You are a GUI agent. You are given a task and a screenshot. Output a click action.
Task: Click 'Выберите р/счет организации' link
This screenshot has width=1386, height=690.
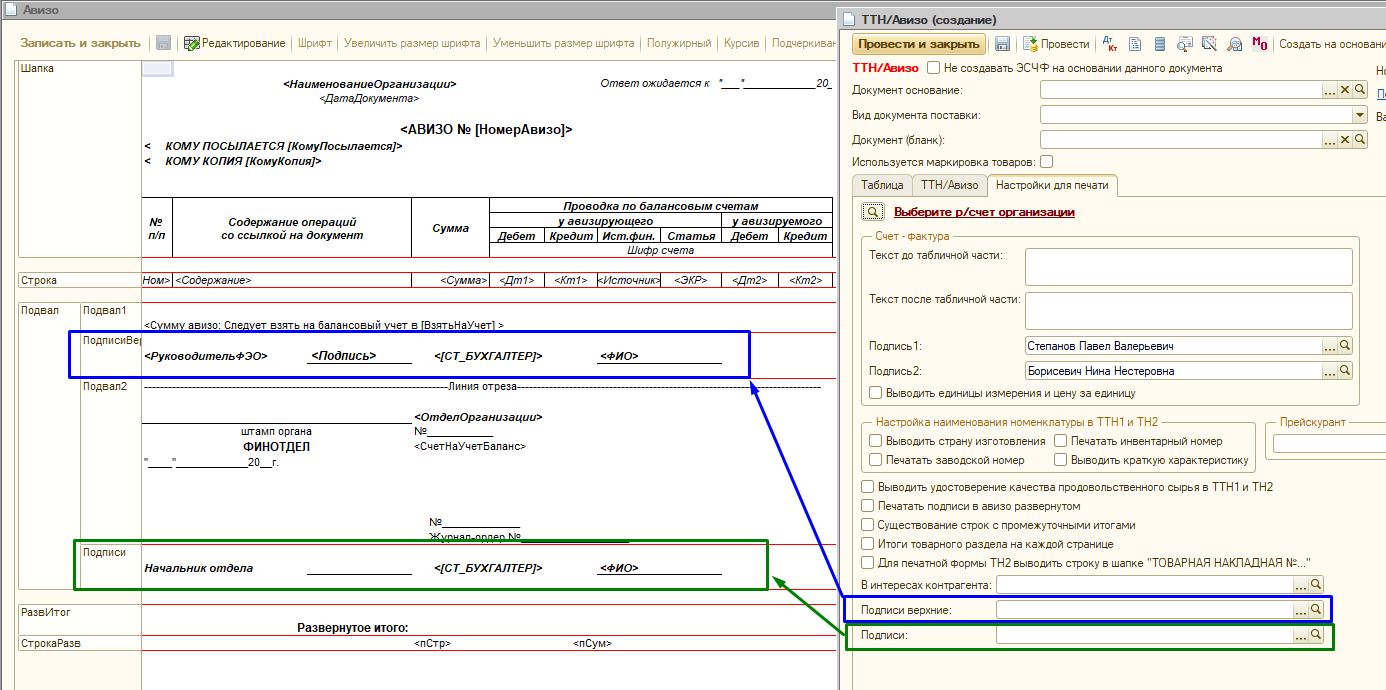pyautogui.click(x=984, y=212)
